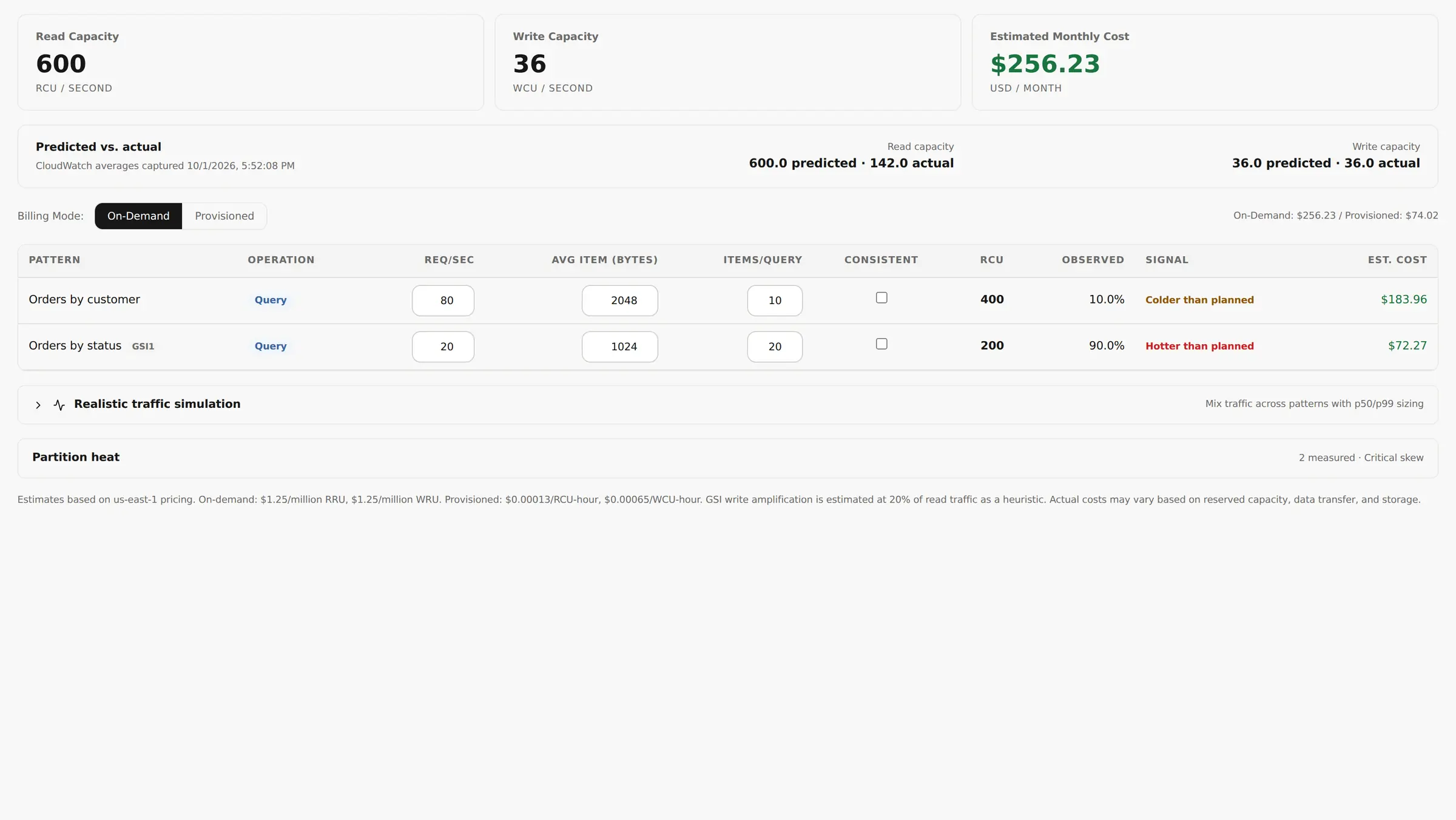Click the GSI1 index tag
The height and width of the screenshot is (820, 1456).
[143, 346]
